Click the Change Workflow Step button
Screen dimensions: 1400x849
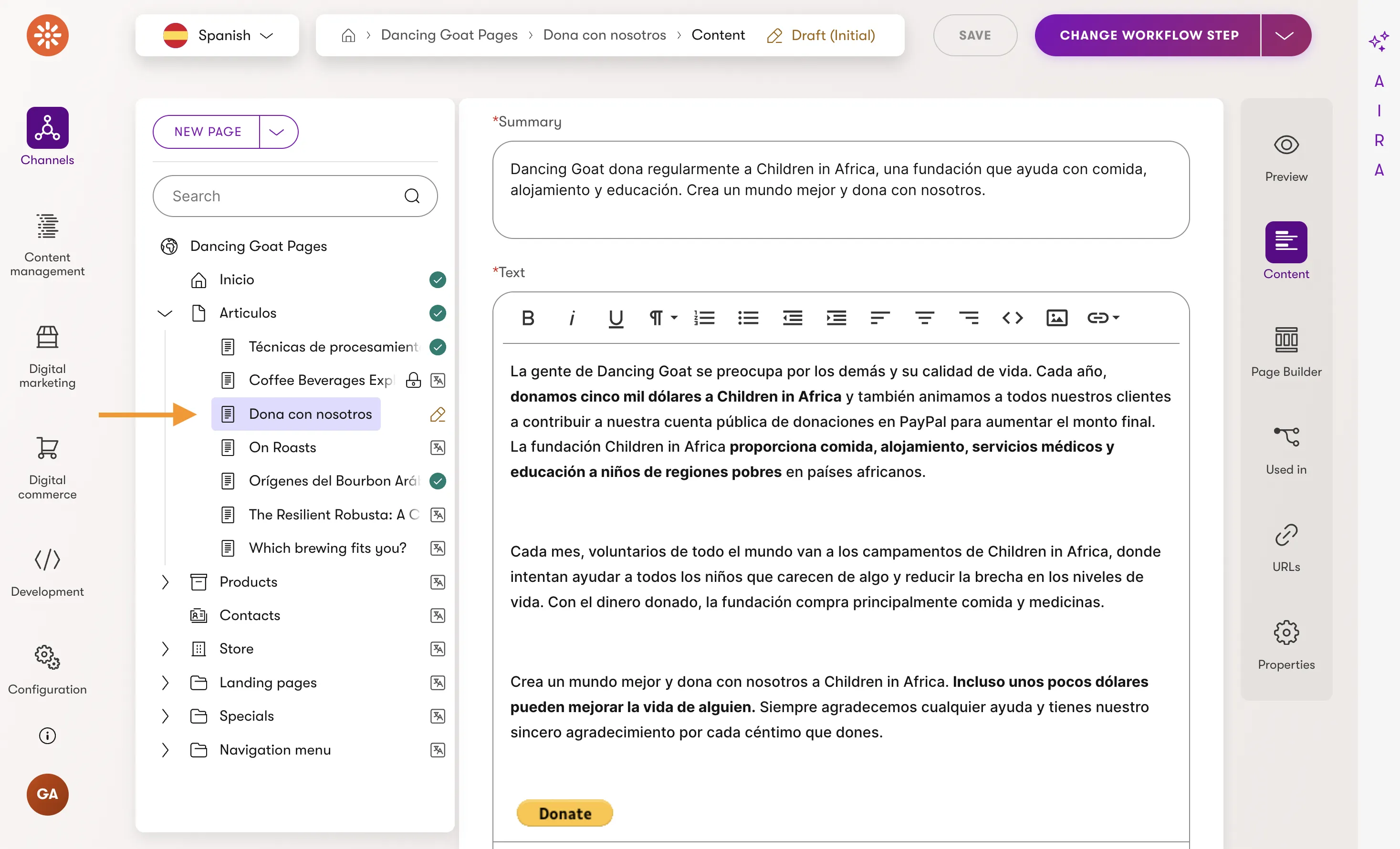(1148, 35)
